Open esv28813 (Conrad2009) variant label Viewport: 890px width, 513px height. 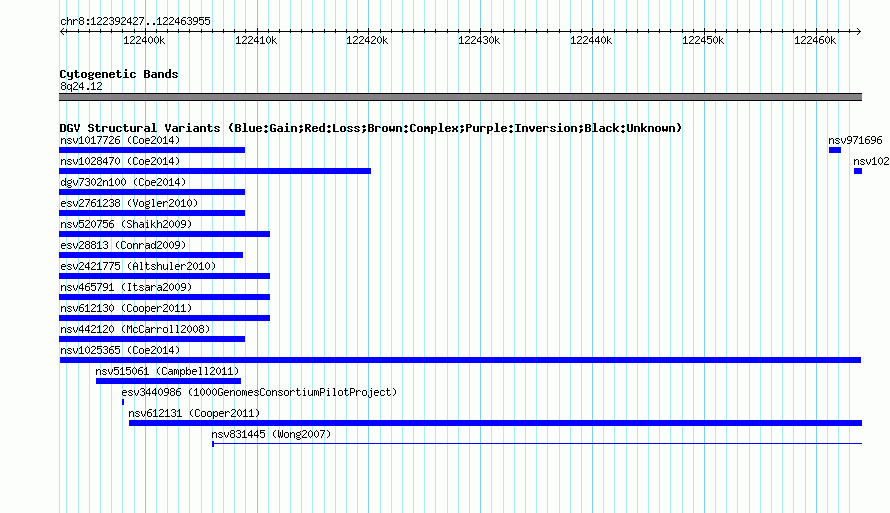pos(123,245)
